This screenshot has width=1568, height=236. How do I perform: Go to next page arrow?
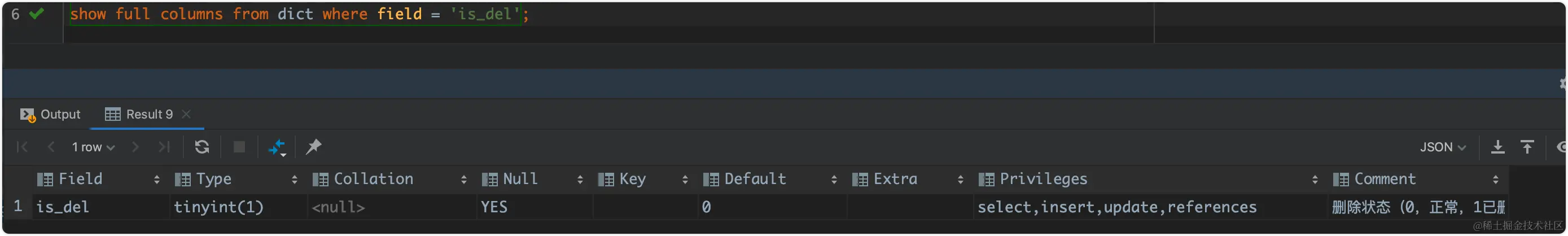click(135, 147)
